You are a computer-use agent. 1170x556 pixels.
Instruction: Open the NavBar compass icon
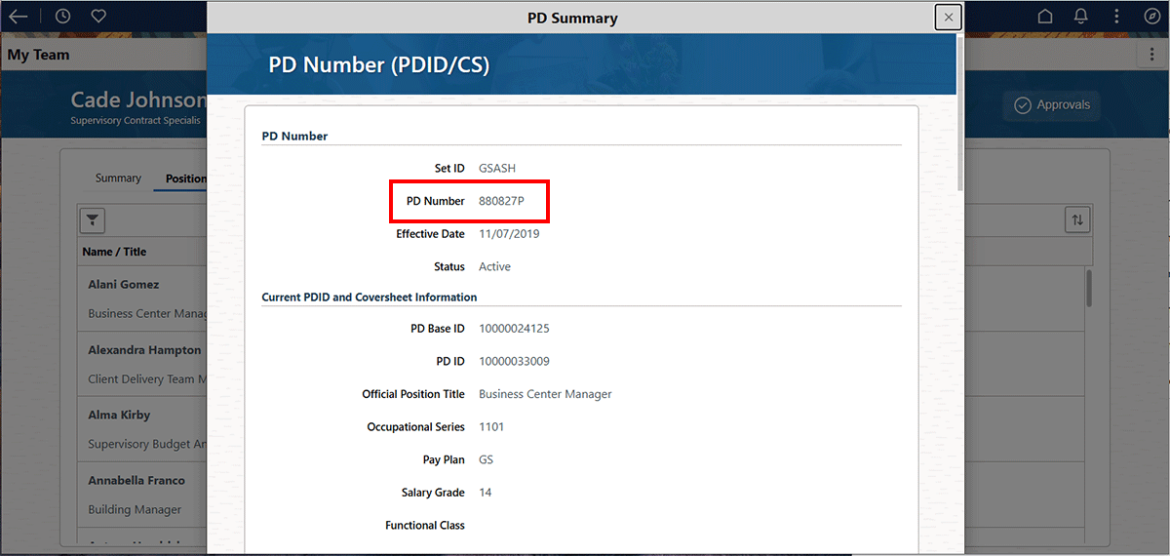click(x=1151, y=16)
